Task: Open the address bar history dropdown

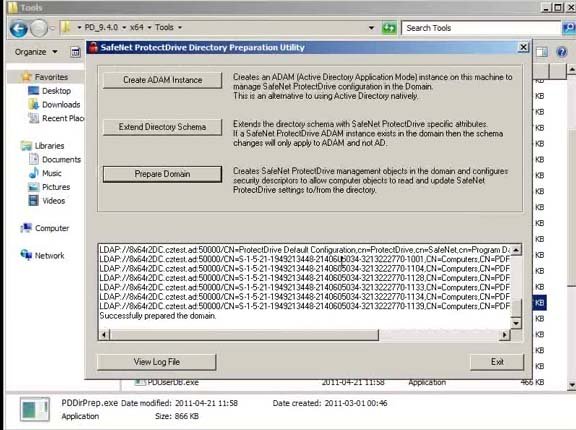Action: point(371,28)
